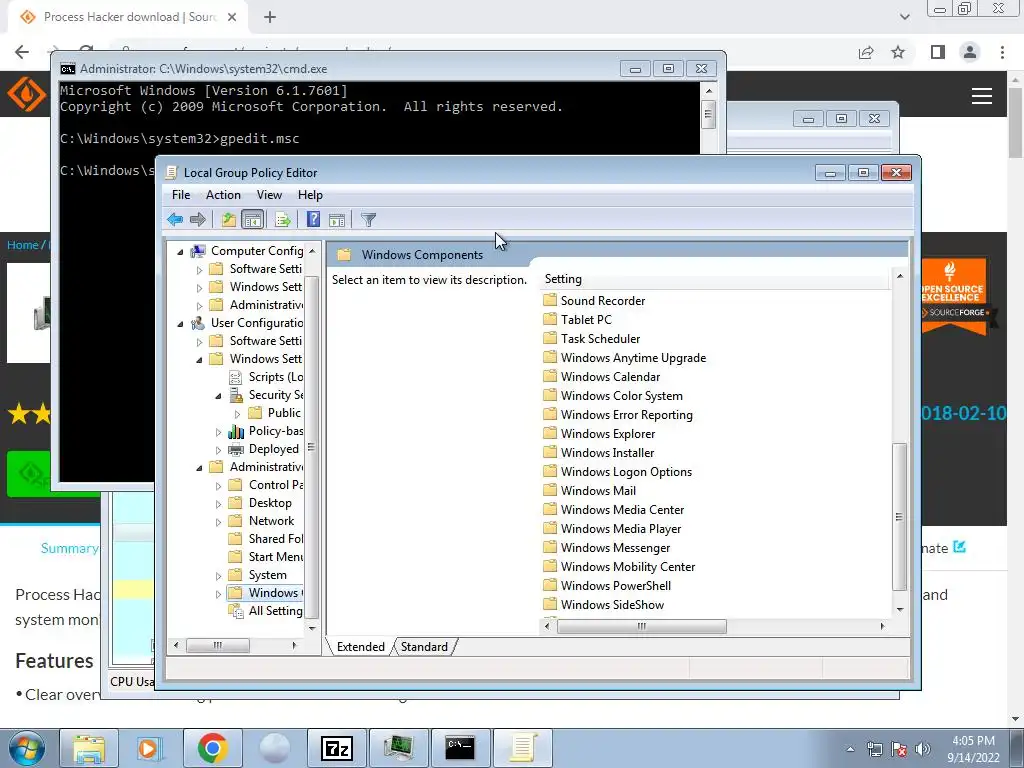Collapse the Computer Configuration node
Screen dimensions: 1024x768
[x=181, y=251]
